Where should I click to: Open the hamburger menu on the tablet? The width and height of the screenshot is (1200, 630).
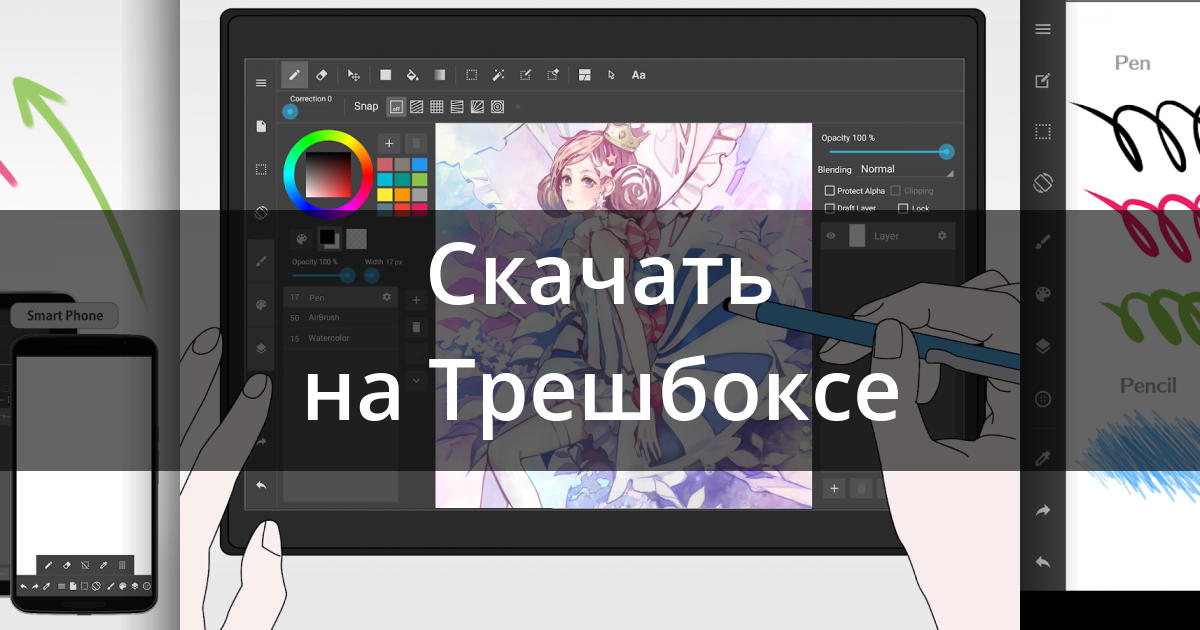(261, 83)
